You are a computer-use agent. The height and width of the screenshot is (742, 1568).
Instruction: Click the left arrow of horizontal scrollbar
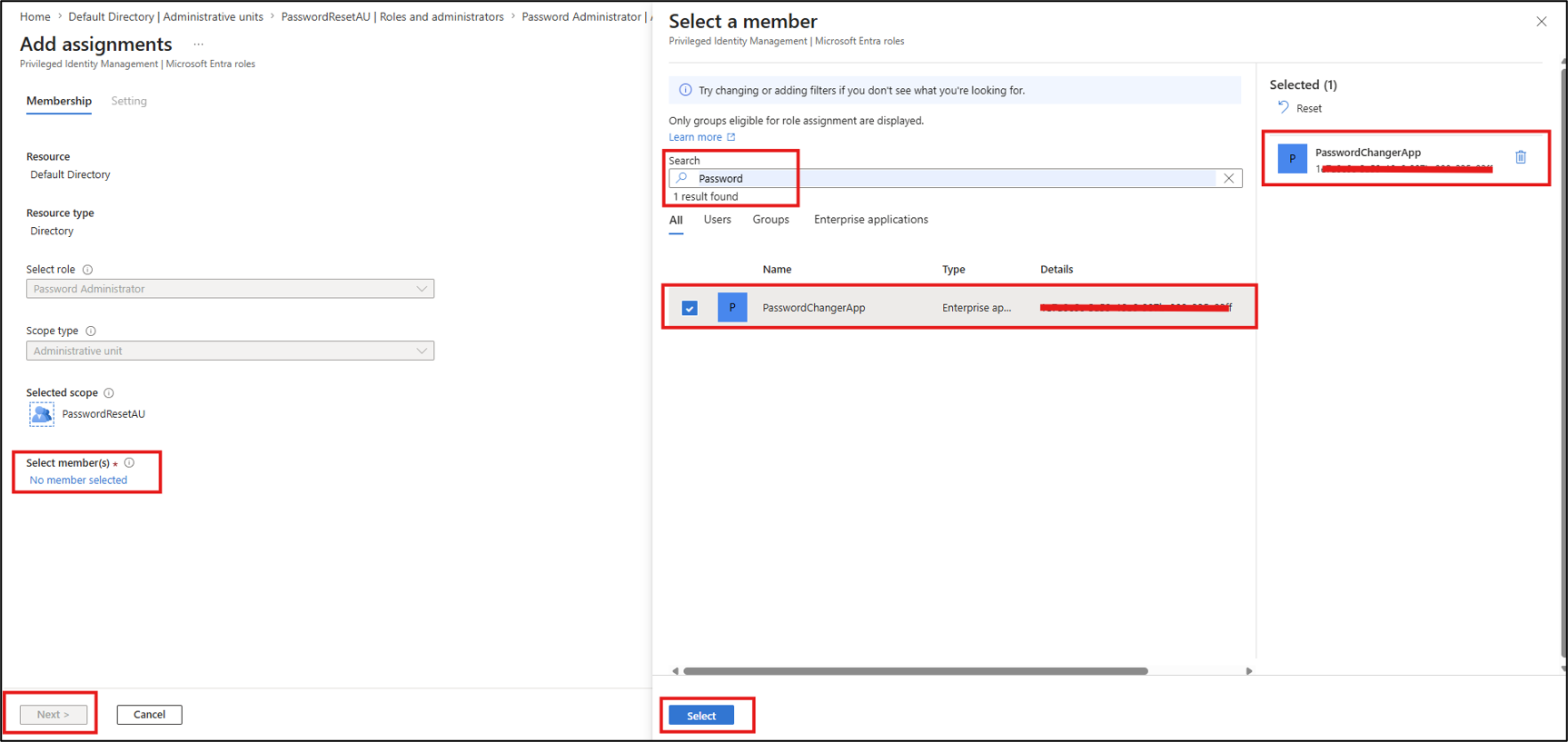pos(675,671)
